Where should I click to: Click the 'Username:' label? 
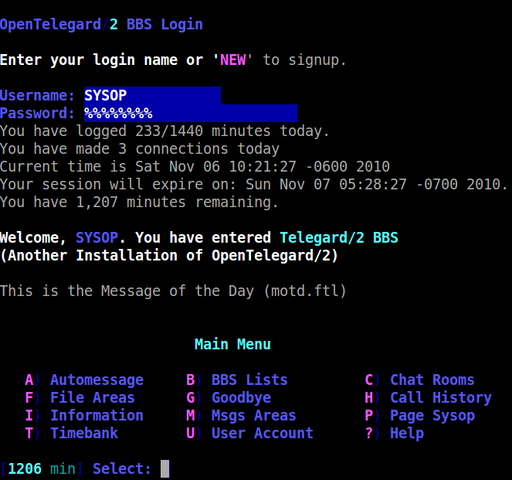click(x=37, y=96)
